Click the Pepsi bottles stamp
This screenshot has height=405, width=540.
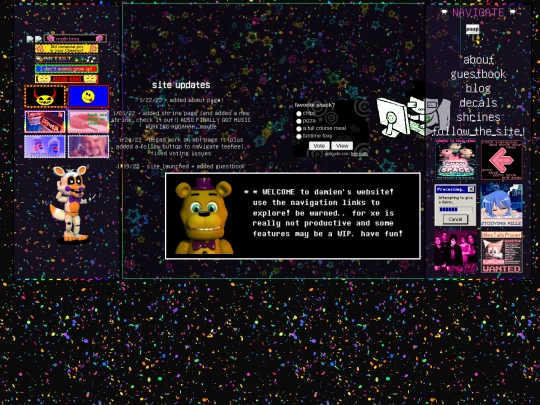coord(45,146)
